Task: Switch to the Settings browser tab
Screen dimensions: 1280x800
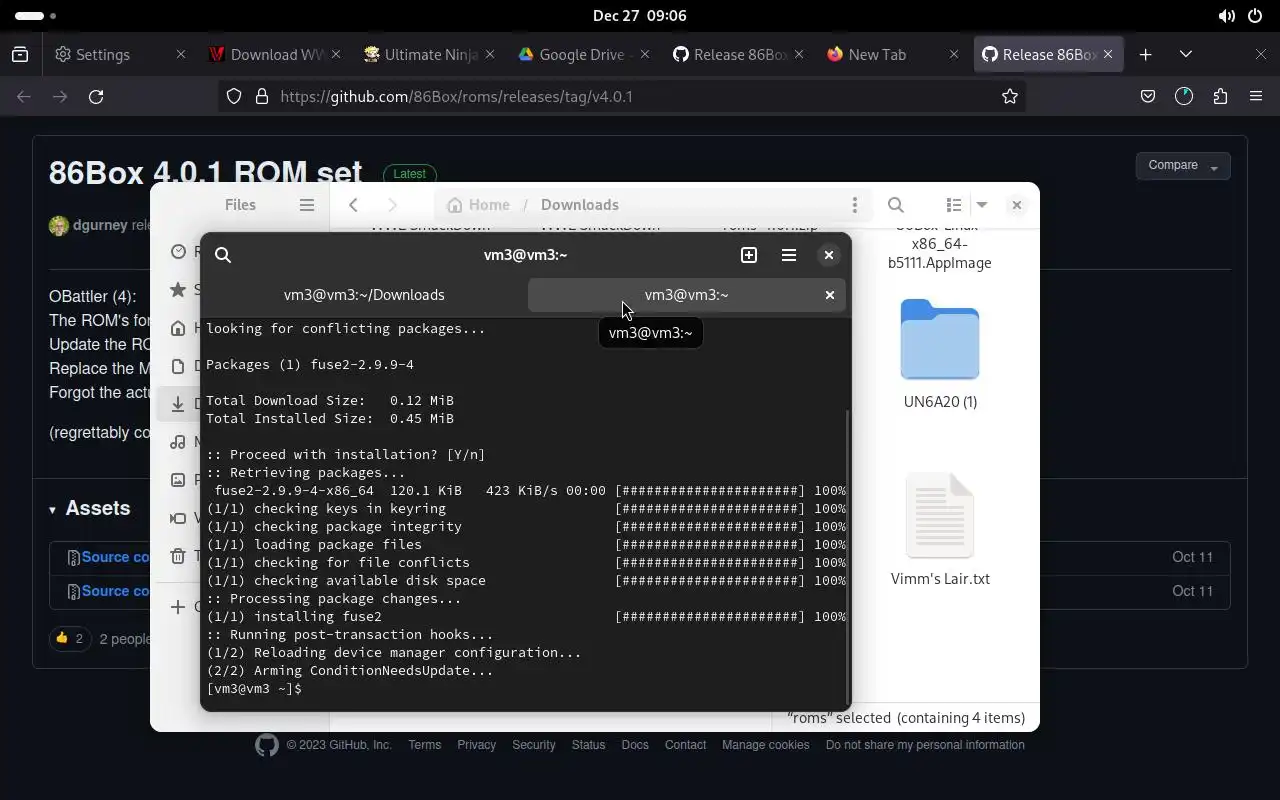Action: [x=121, y=55]
